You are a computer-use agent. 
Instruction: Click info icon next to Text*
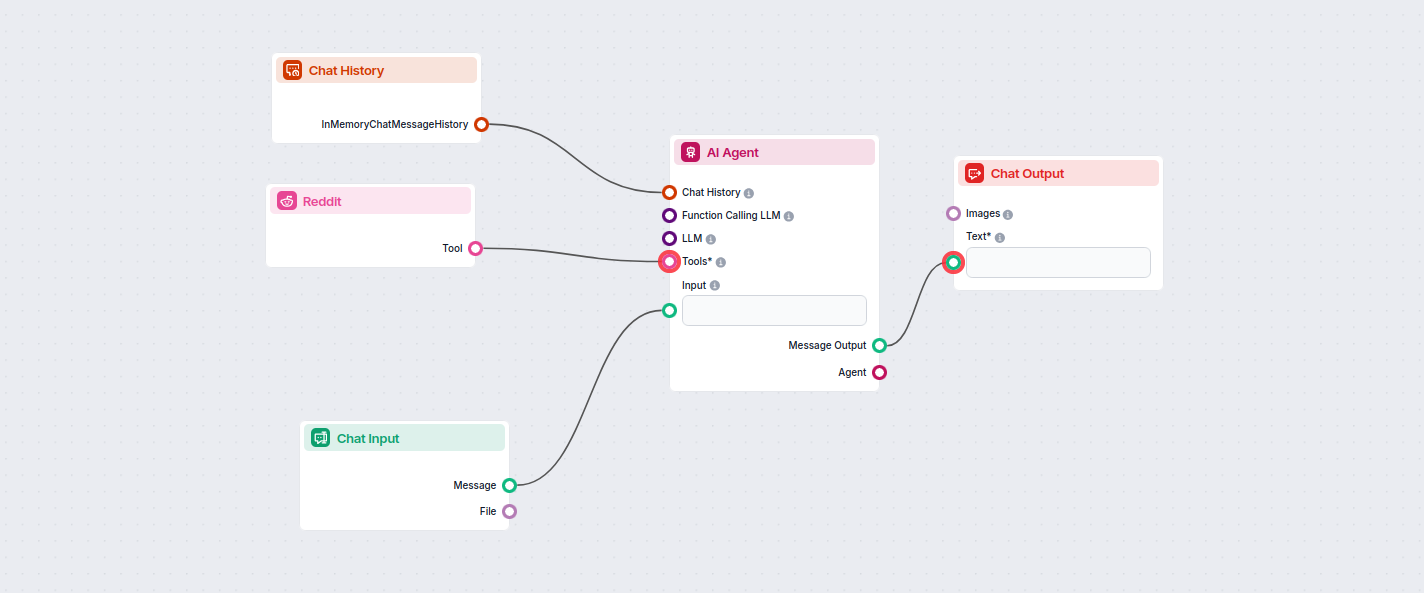(1000, 237)
